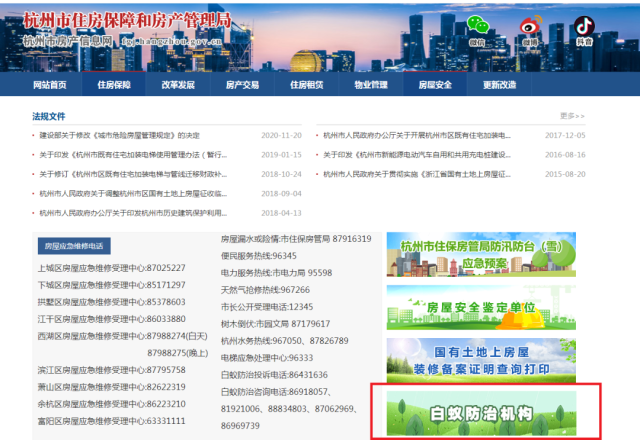Open 关于印发《杭州市既有住宅加装电梯使用管理办法 article
Image resolution: width=640 pixels, height=440 pixels.
tap(133, 155)
